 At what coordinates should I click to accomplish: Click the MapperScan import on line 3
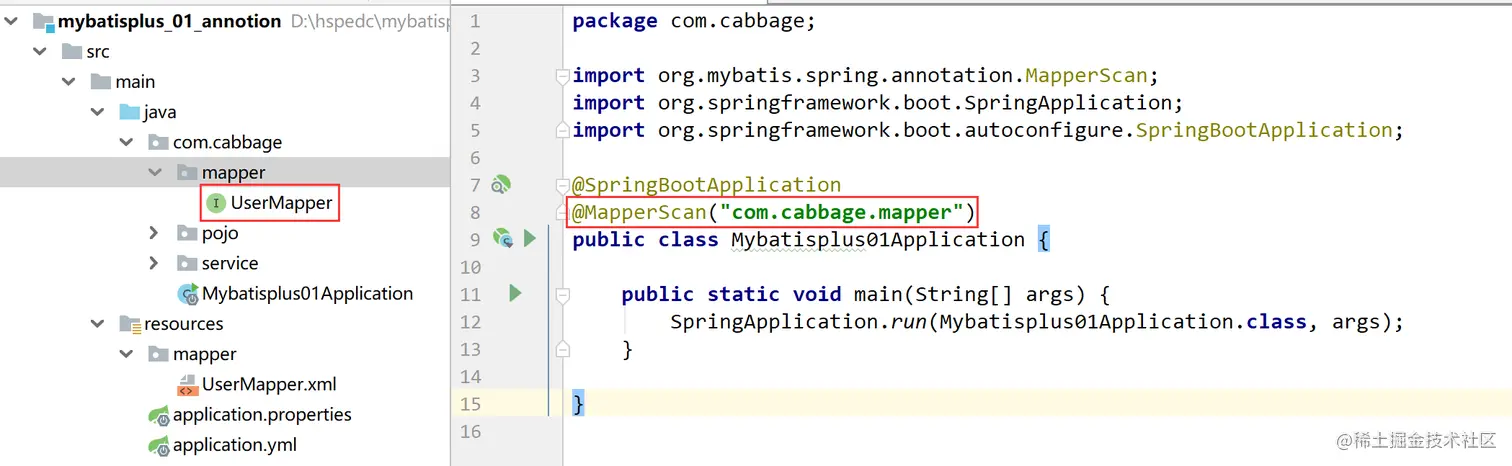pyautogui.click(x=865, y=75)
